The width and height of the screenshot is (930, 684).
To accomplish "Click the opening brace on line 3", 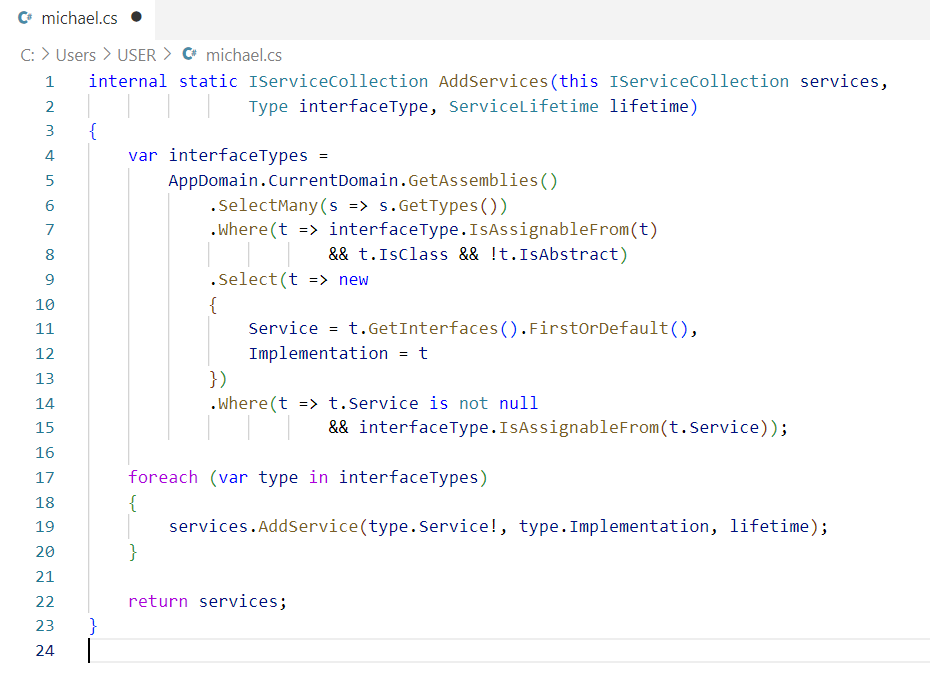I will pyautogui.click(x=93, y=131).
